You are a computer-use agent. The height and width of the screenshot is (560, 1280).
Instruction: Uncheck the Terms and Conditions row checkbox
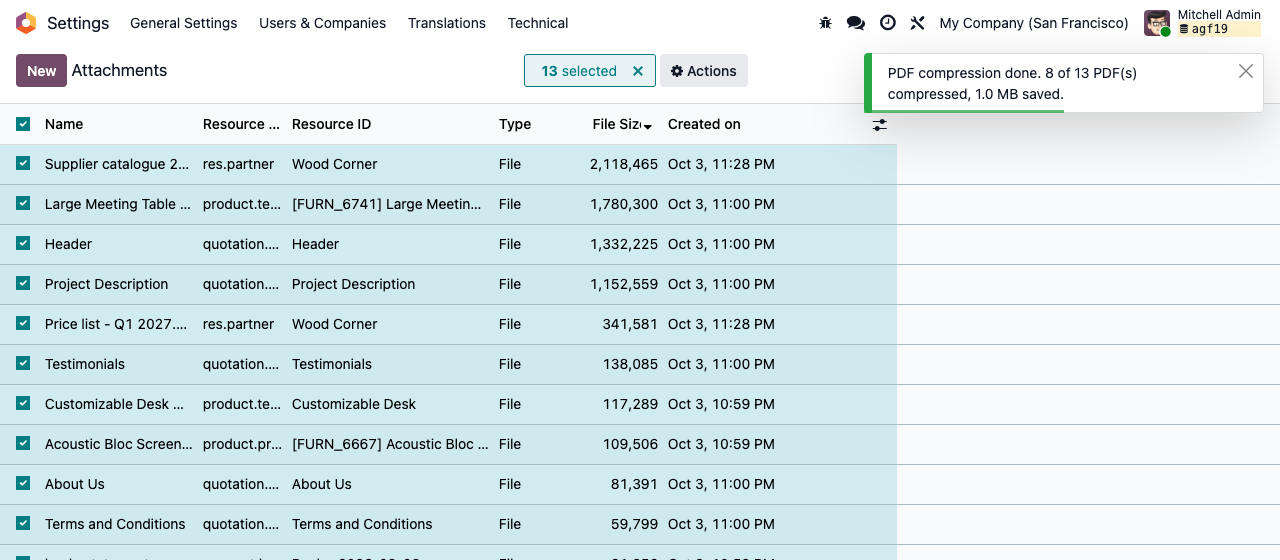23,523
